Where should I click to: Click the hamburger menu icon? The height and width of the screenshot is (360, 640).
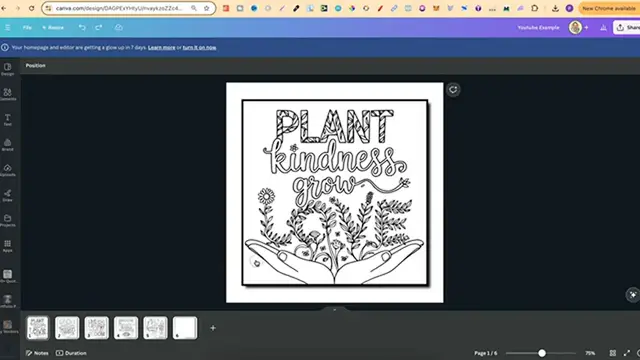click(x=7, y=27)
